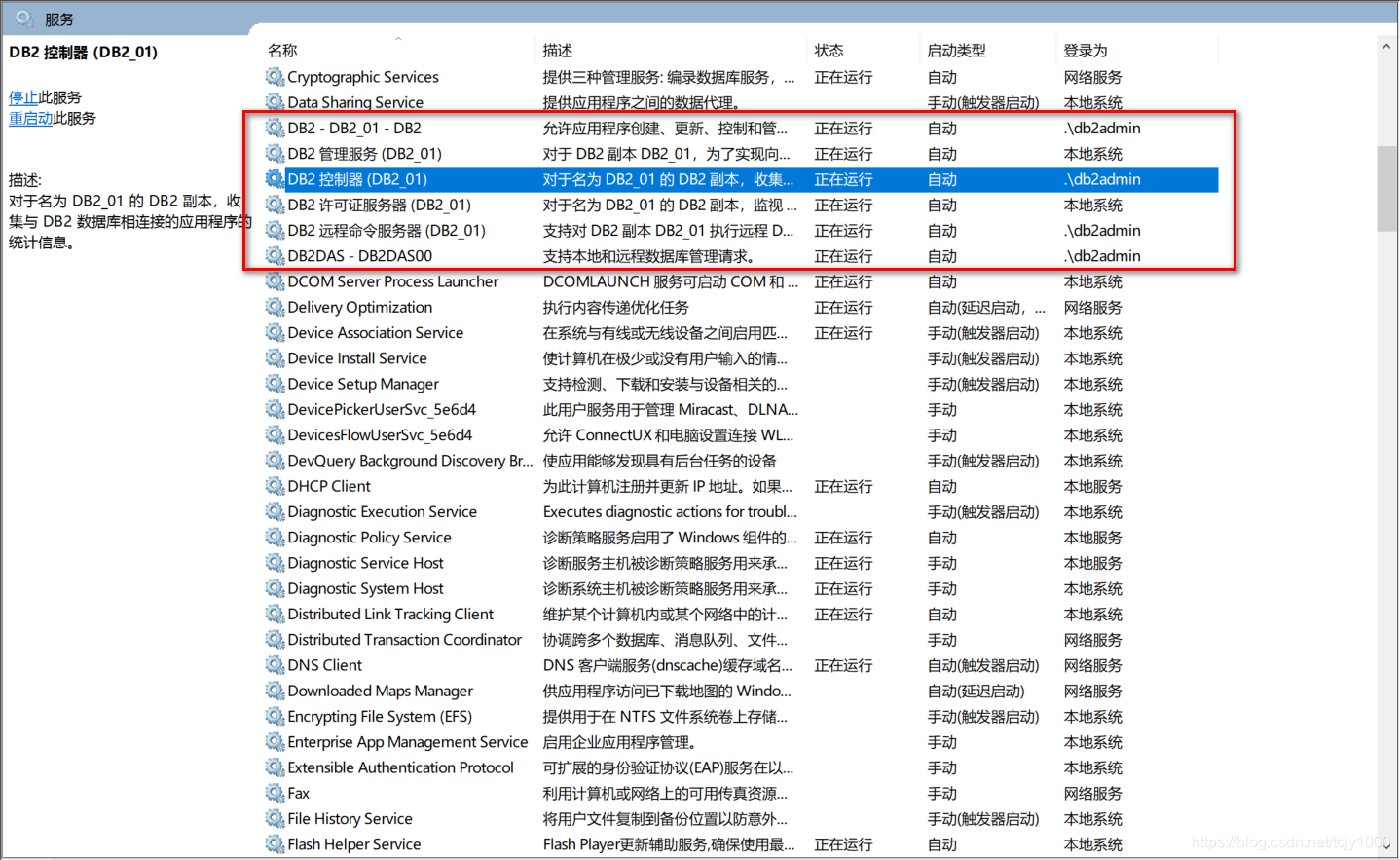The width and height of the screenshot is (1400, 860).
Task: Click the scrollbar down arrow
Action: point(1386,847)
